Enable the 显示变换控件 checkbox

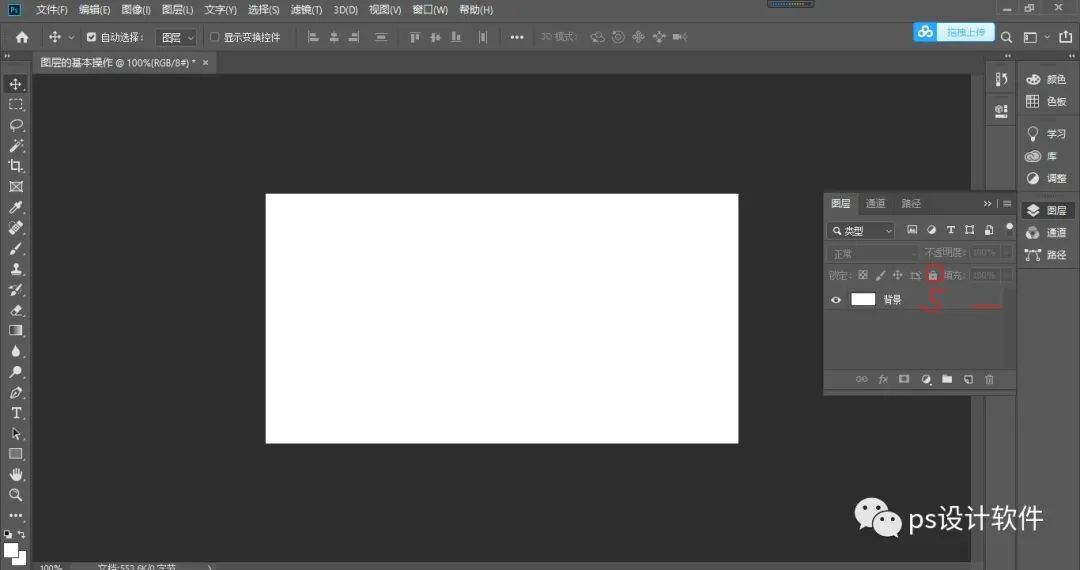(214, 37)
